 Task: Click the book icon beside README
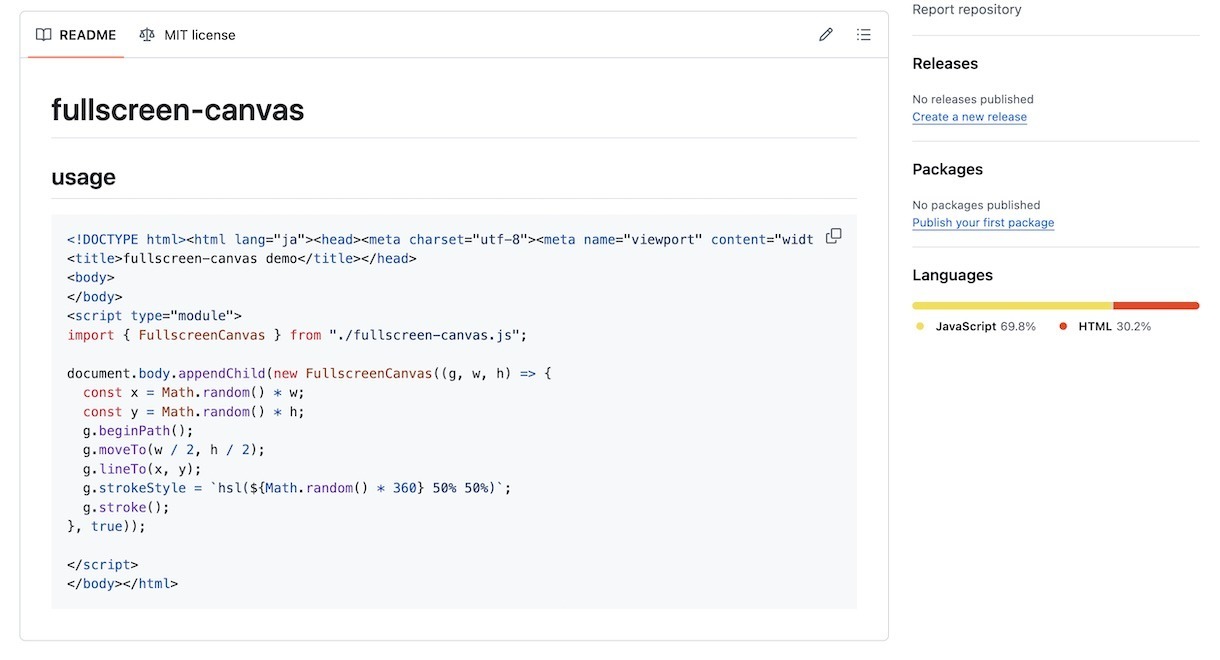[x=43, y=35]
